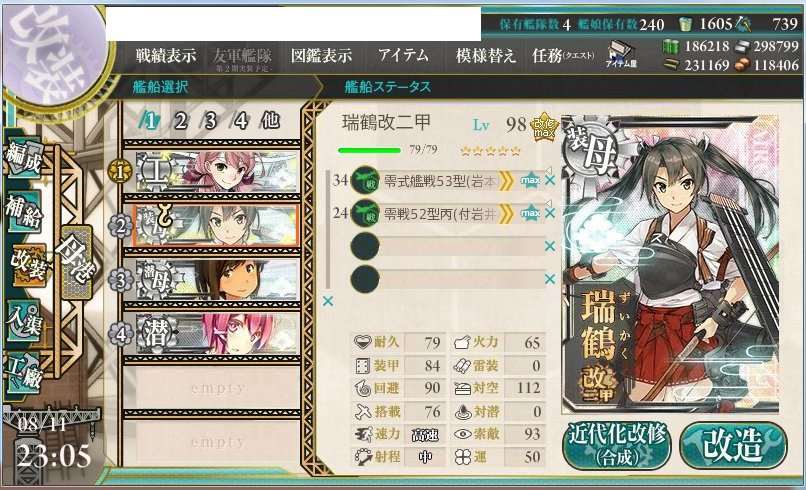The width and height of the screenshot is (806, 490).
Task: Clear all equipment using bottom-left X
Action: click(x=327, y=301)
